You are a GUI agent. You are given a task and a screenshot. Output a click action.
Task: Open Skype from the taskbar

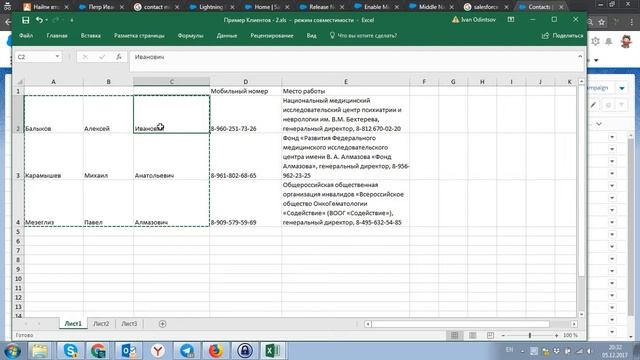(x=70, y=351)
